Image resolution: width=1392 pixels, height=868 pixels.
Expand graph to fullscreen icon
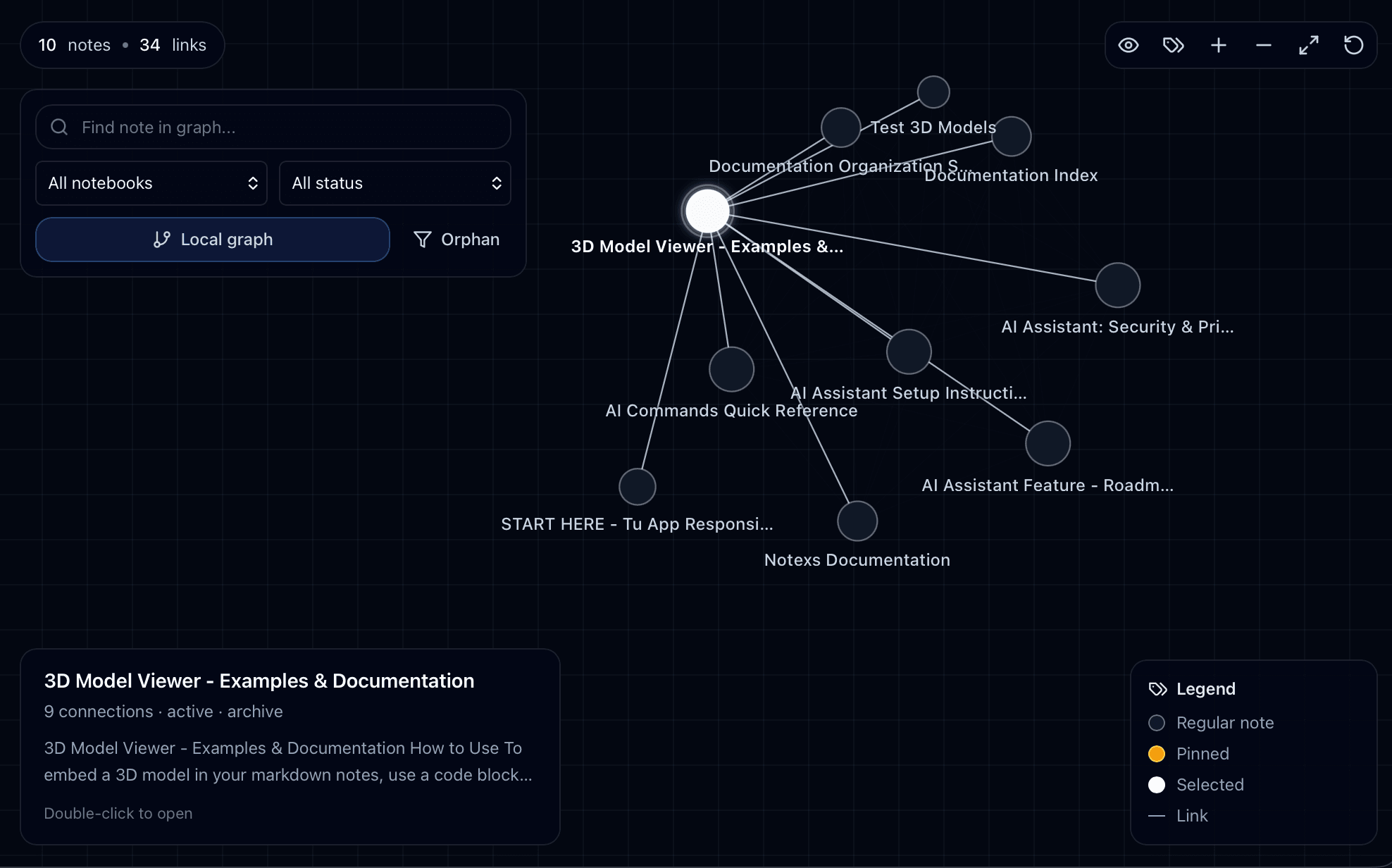click(1309, 45)
